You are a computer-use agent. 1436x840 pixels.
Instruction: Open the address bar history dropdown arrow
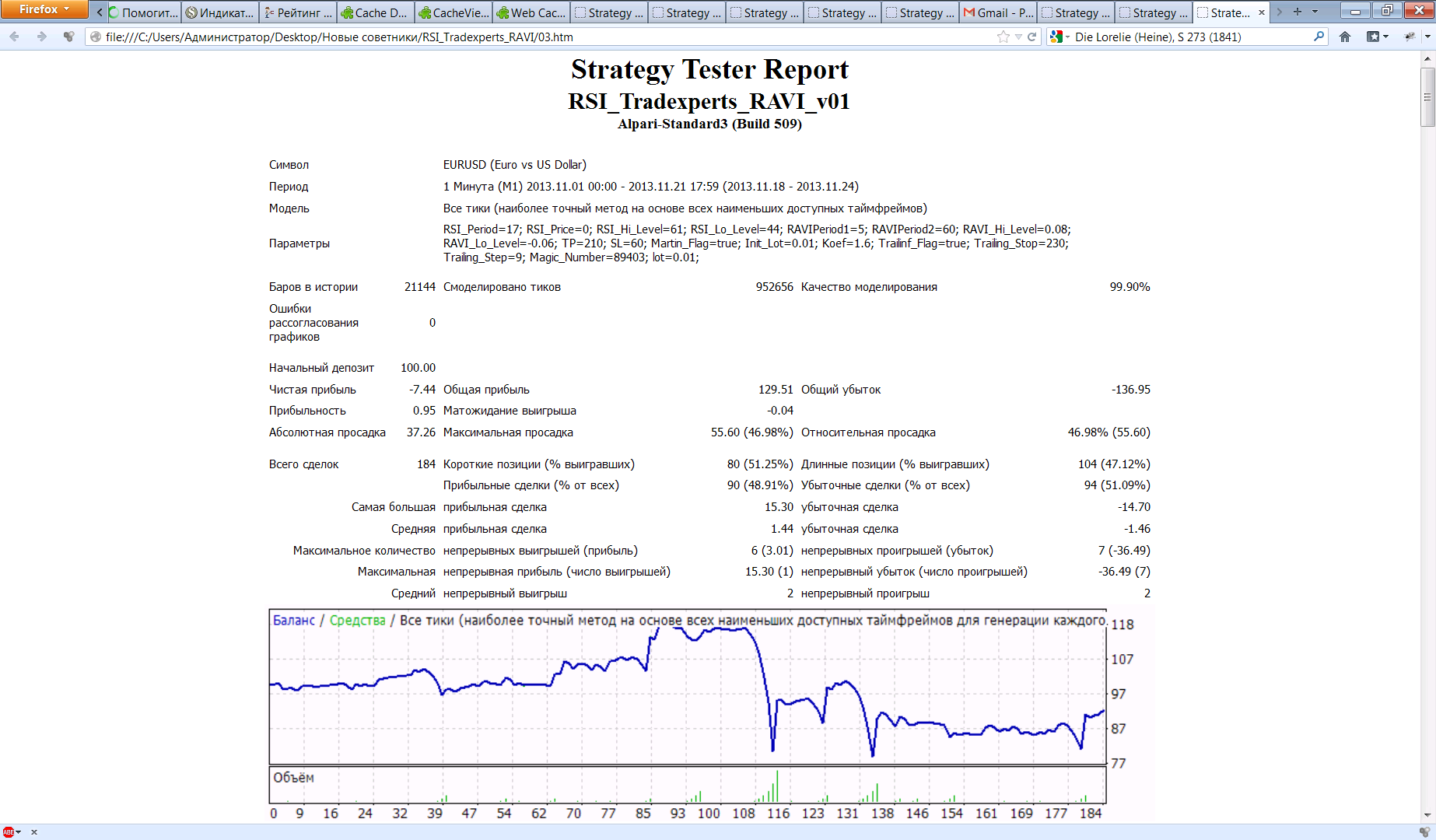[1018, 37]
